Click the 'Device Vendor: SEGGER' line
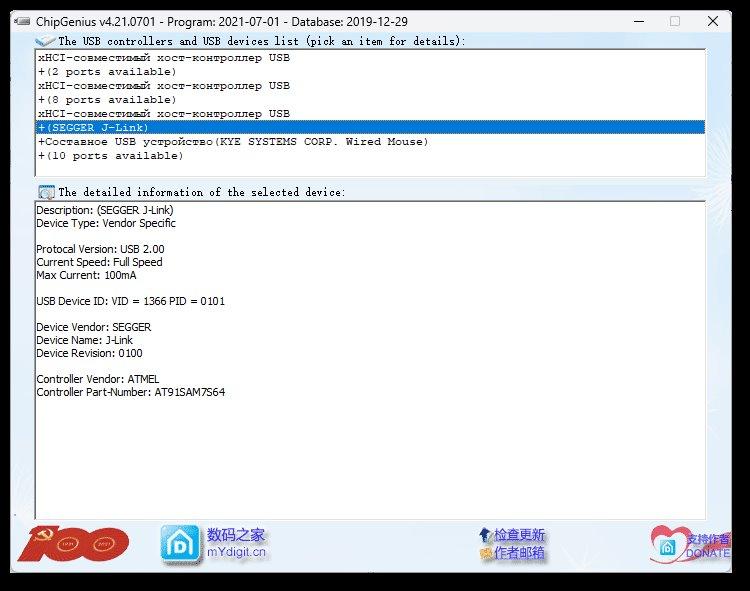The image size is (750, 591). coord(94,327)
